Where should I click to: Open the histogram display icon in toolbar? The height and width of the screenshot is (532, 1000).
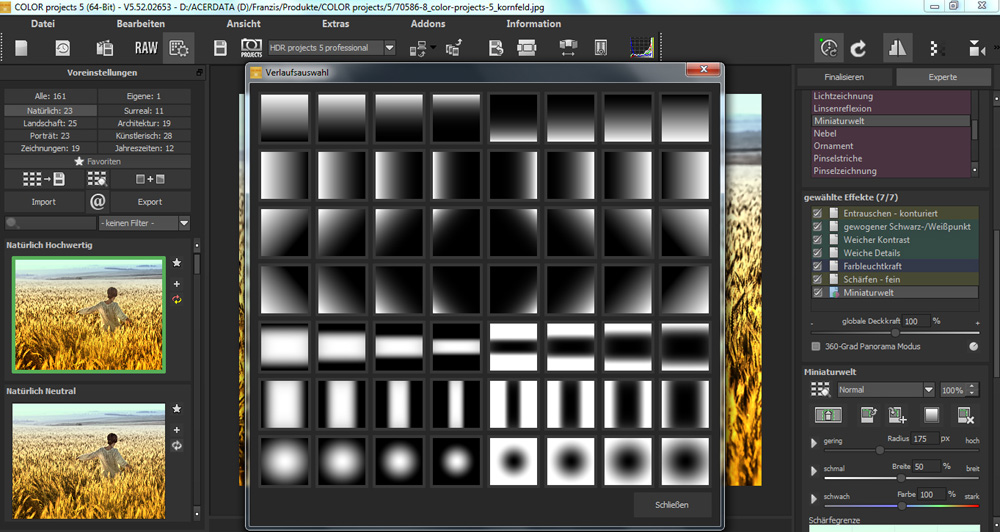(640, 47)
